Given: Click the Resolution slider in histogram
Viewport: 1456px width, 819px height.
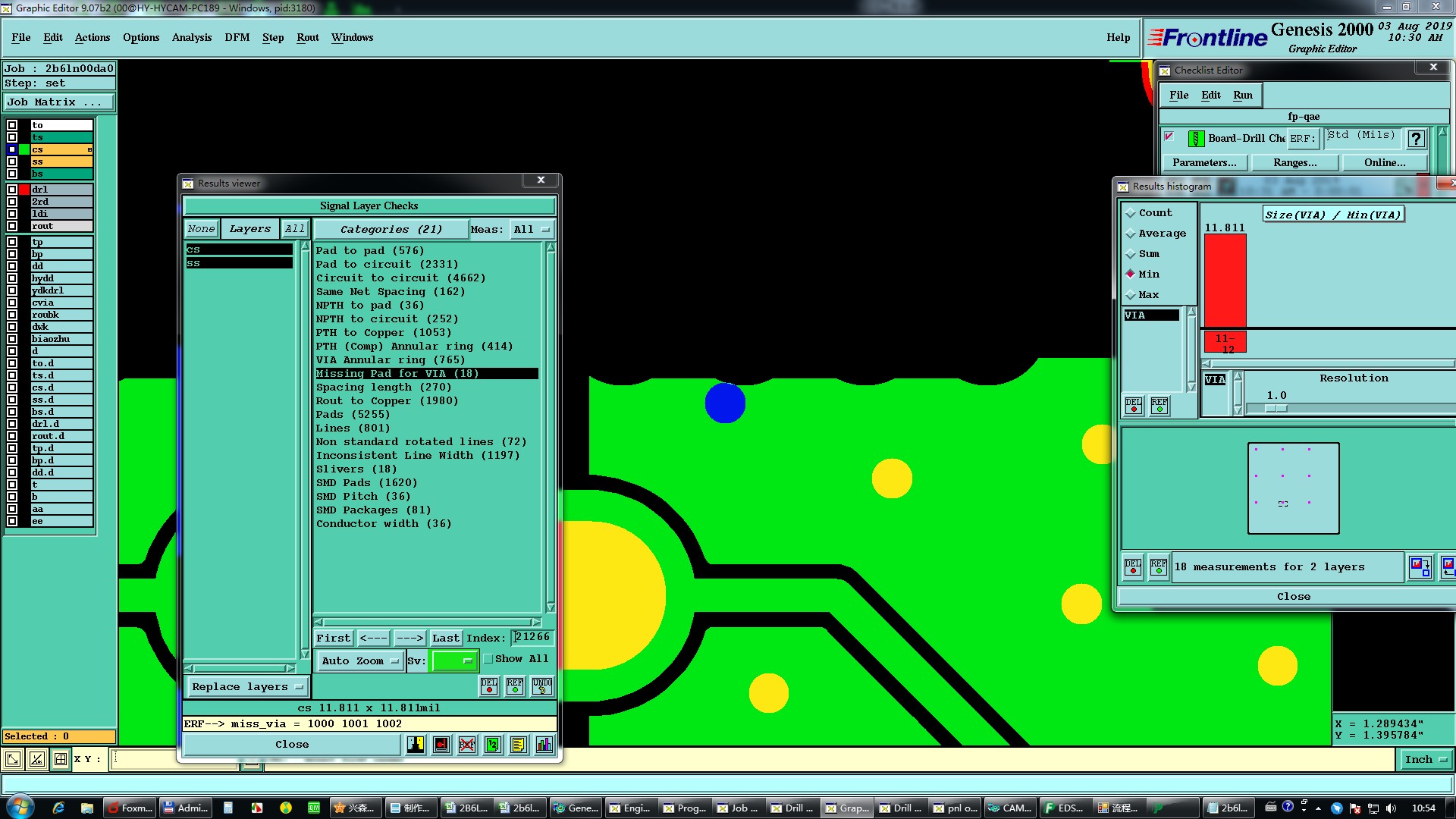Looking at the screenshot, I should point(1276,409).
